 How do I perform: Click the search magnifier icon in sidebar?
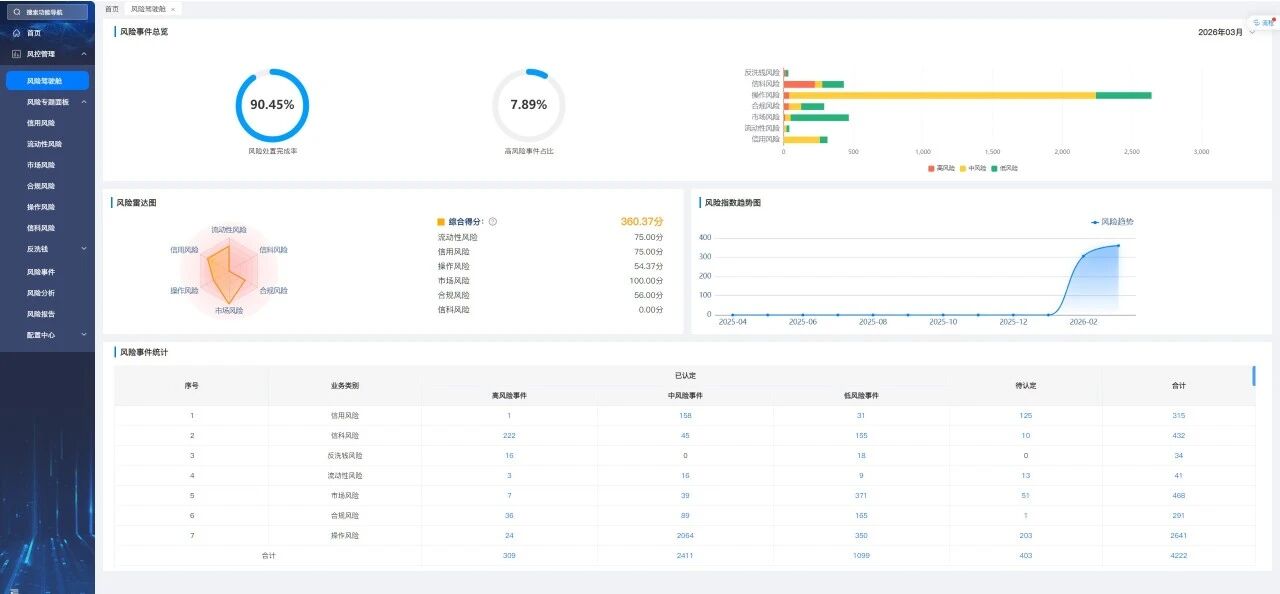click(x=17, y=12)
